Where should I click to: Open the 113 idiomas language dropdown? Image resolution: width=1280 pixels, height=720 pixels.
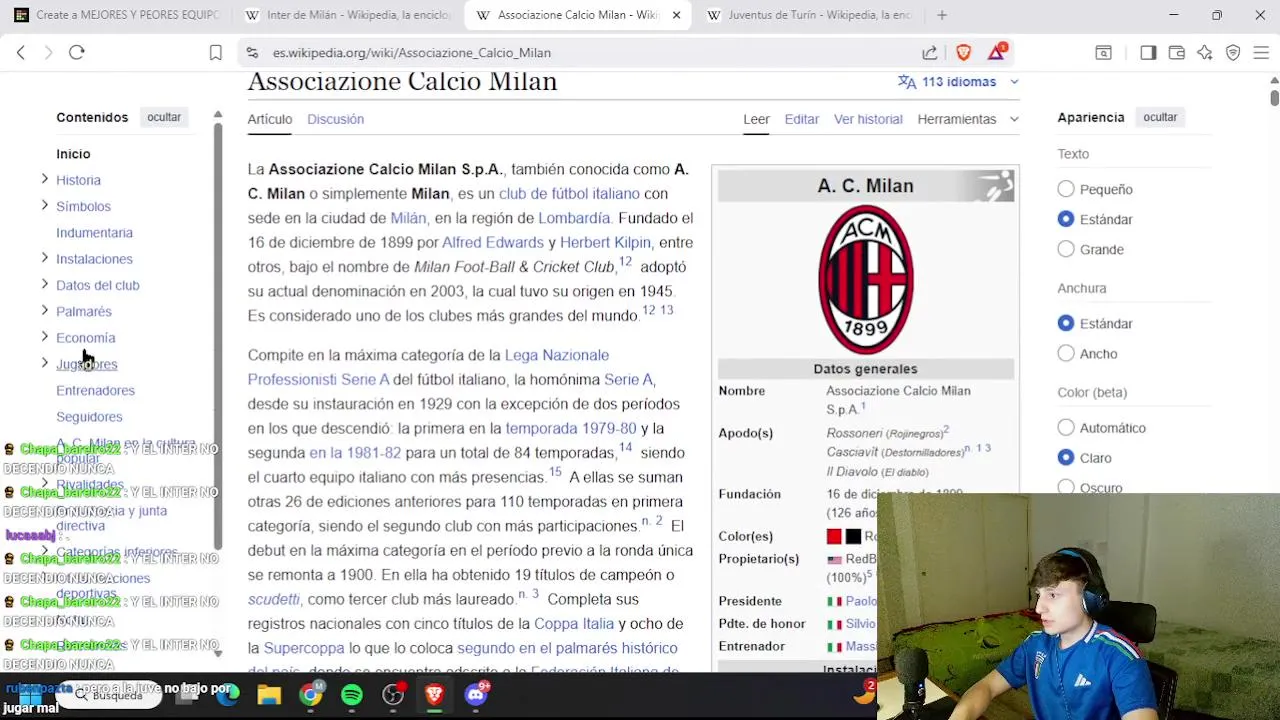click(959, 82)
